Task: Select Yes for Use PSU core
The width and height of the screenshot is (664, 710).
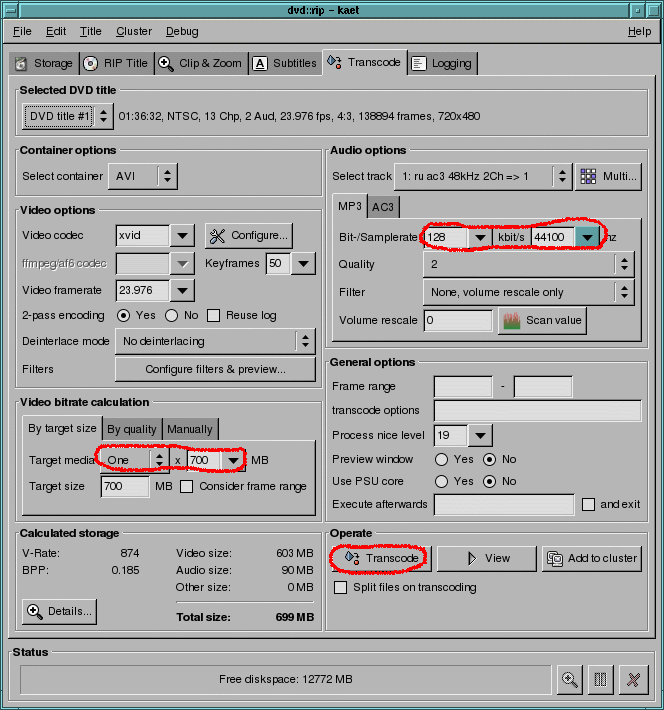Action: point(441,481)
